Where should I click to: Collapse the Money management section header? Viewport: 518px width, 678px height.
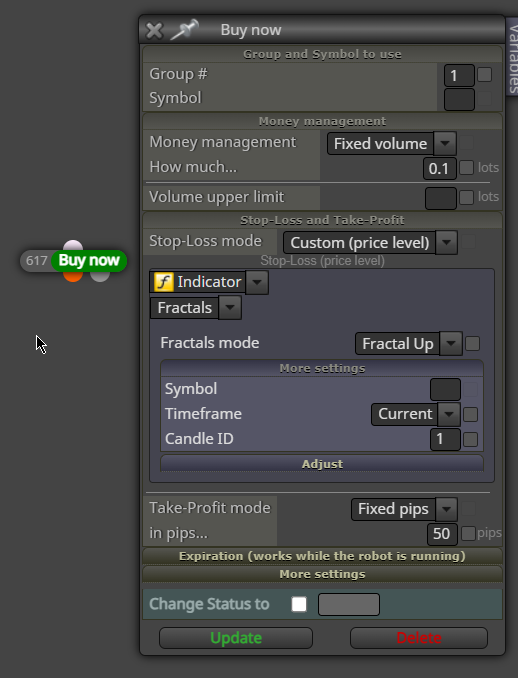(x=322, y=121)
